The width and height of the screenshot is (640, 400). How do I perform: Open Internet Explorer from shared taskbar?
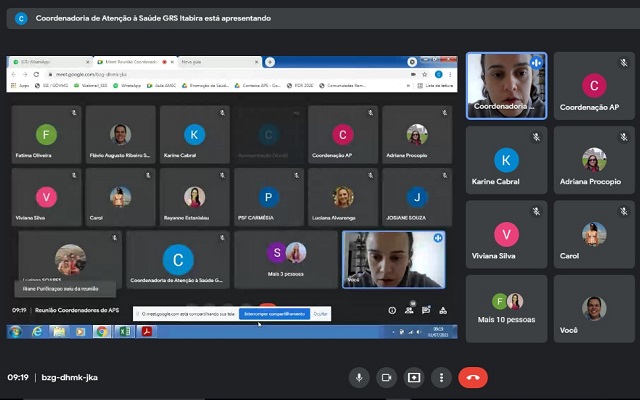point(38,332)
